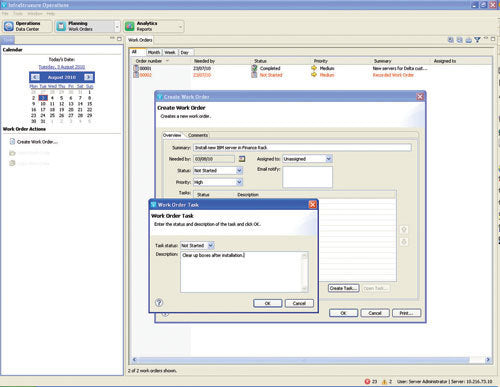
Task: Click the second icon in the Work Orders toolbar
Action: 460,40
